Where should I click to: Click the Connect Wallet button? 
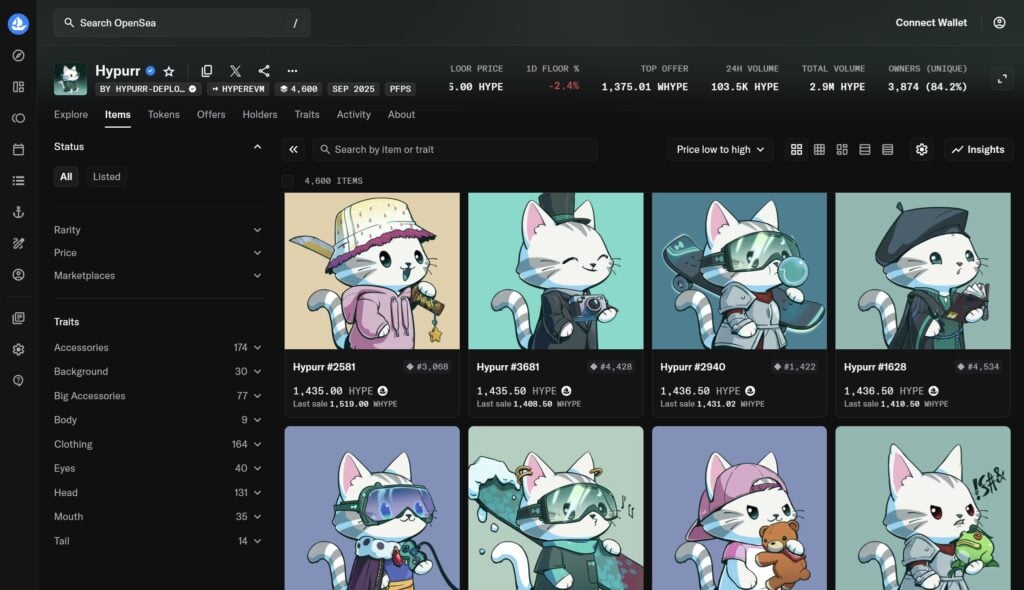930,23
